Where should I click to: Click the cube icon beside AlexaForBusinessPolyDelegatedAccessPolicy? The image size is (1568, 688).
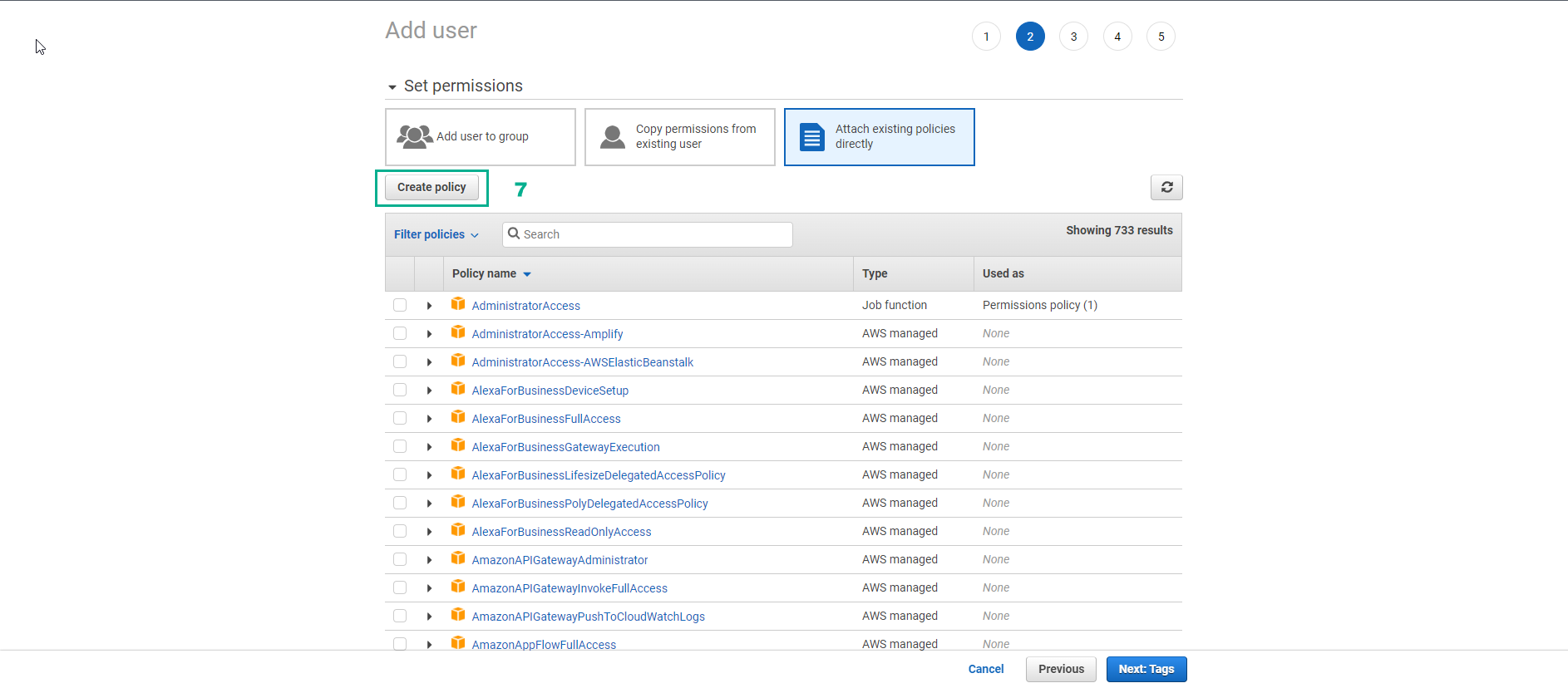pyautogui.click(x=458, y=502)
